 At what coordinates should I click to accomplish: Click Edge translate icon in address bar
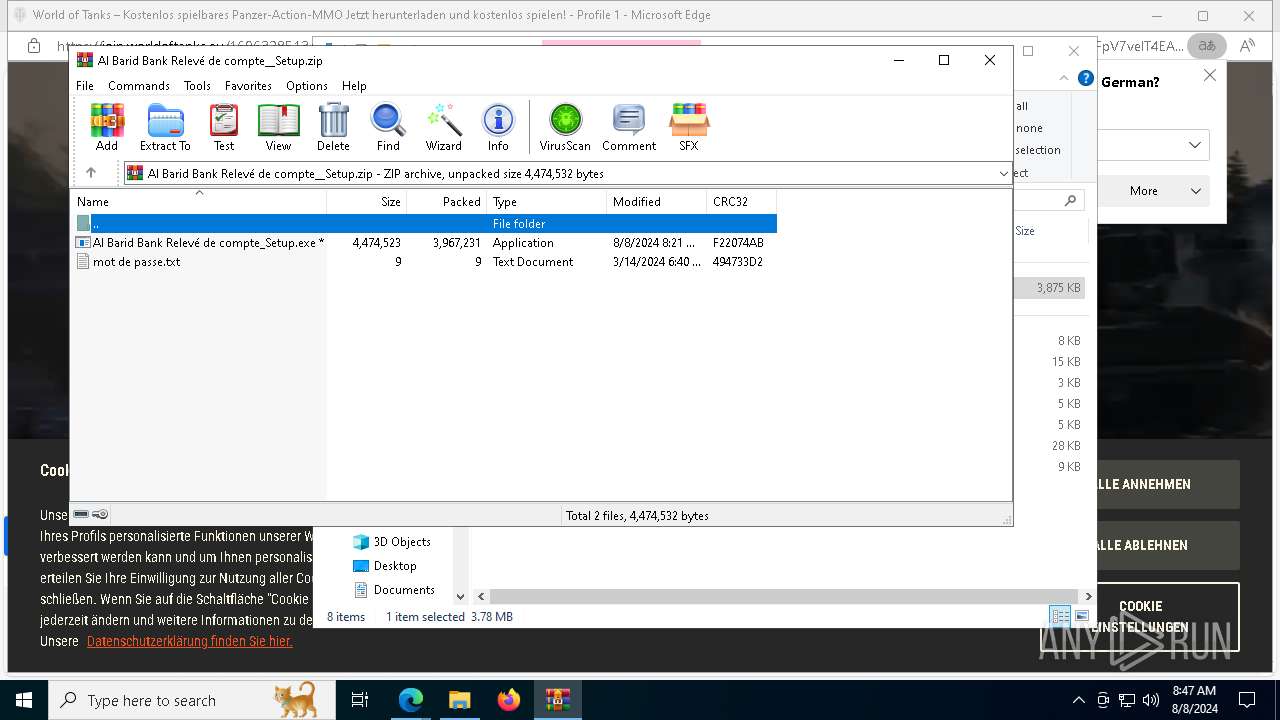[x=1207, y=46]
